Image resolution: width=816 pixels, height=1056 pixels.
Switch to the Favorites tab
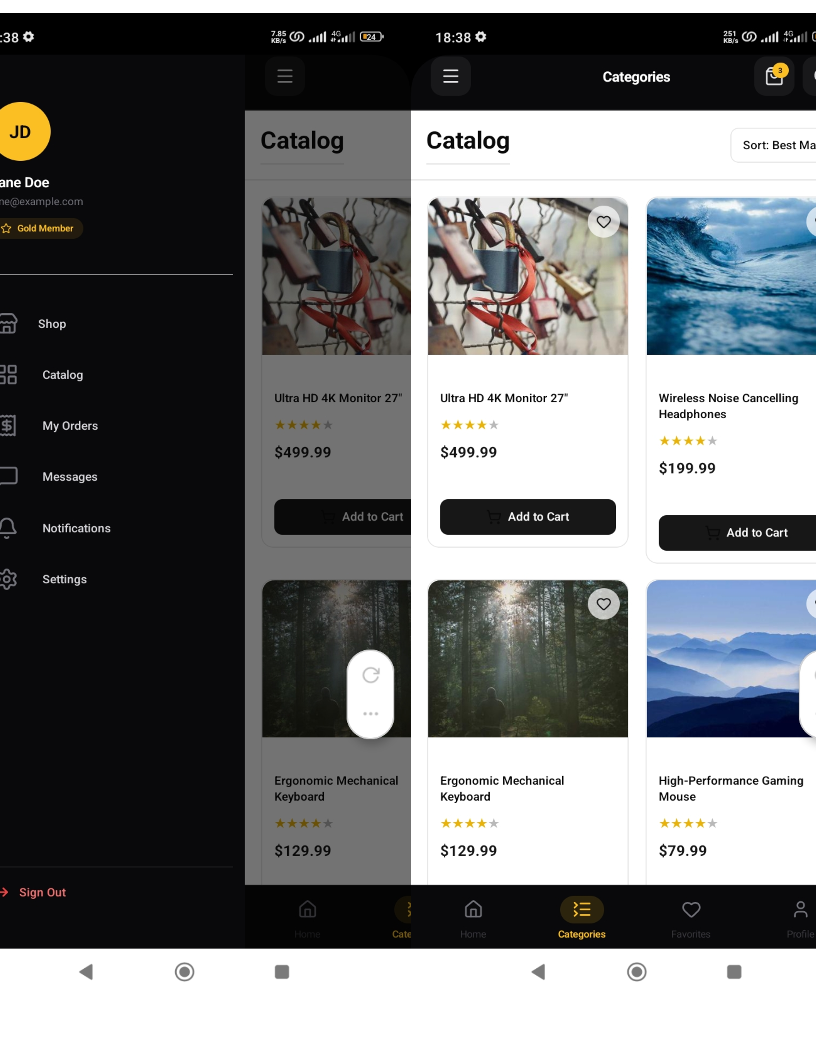tap(691, 918)
